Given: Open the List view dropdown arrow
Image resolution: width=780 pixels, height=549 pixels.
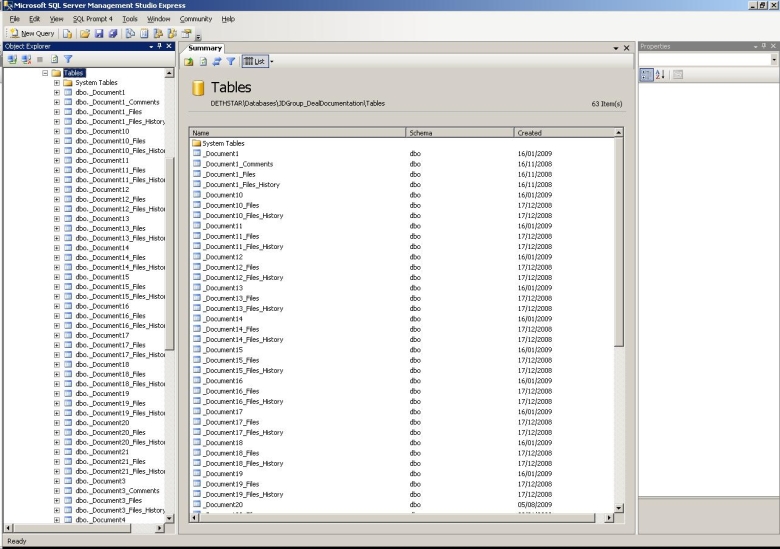Looking at the screenshot, I should (x=272, y=62).
